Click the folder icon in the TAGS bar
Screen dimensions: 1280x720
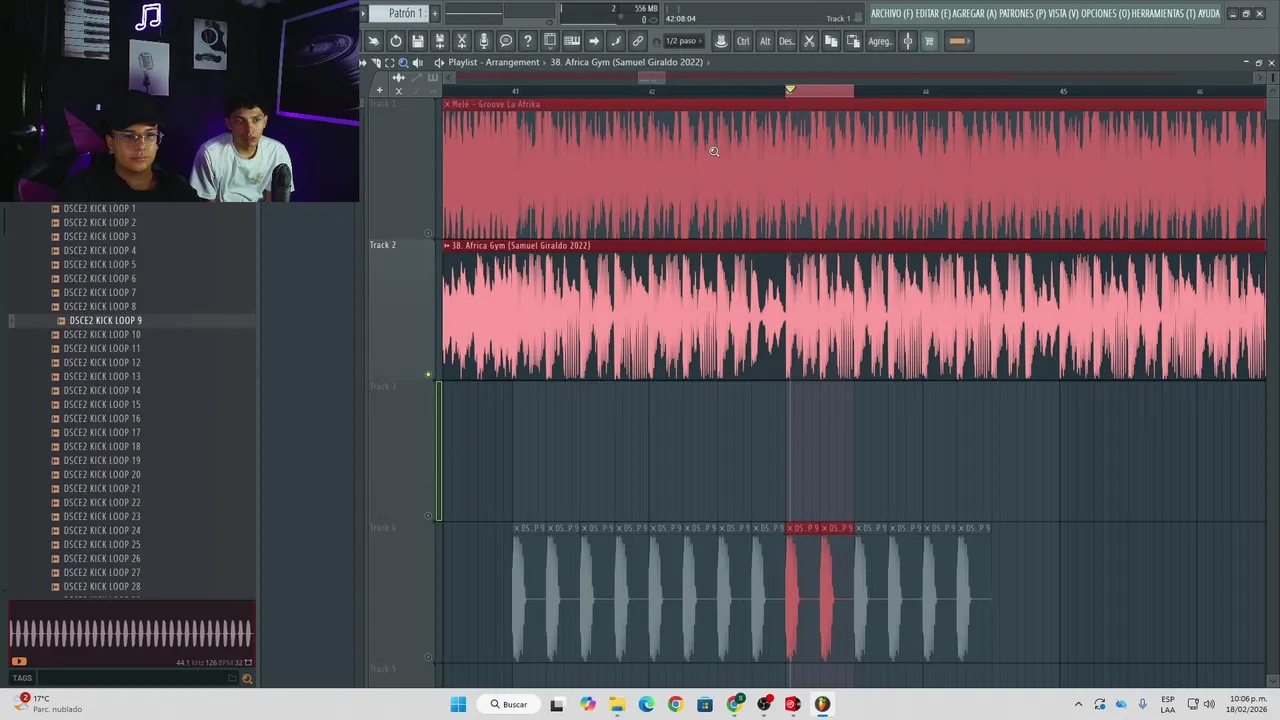coord(232,678)
